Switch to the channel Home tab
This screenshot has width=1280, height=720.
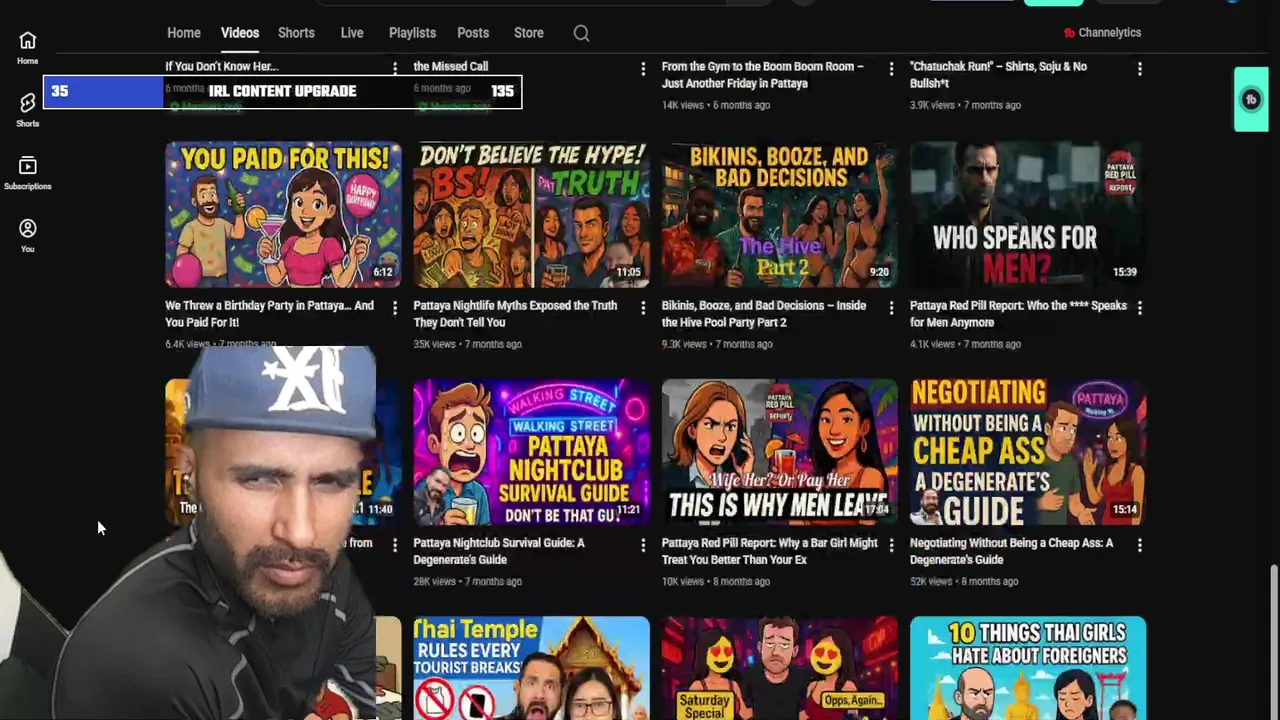pyautogui.click(x=184, y=33)
